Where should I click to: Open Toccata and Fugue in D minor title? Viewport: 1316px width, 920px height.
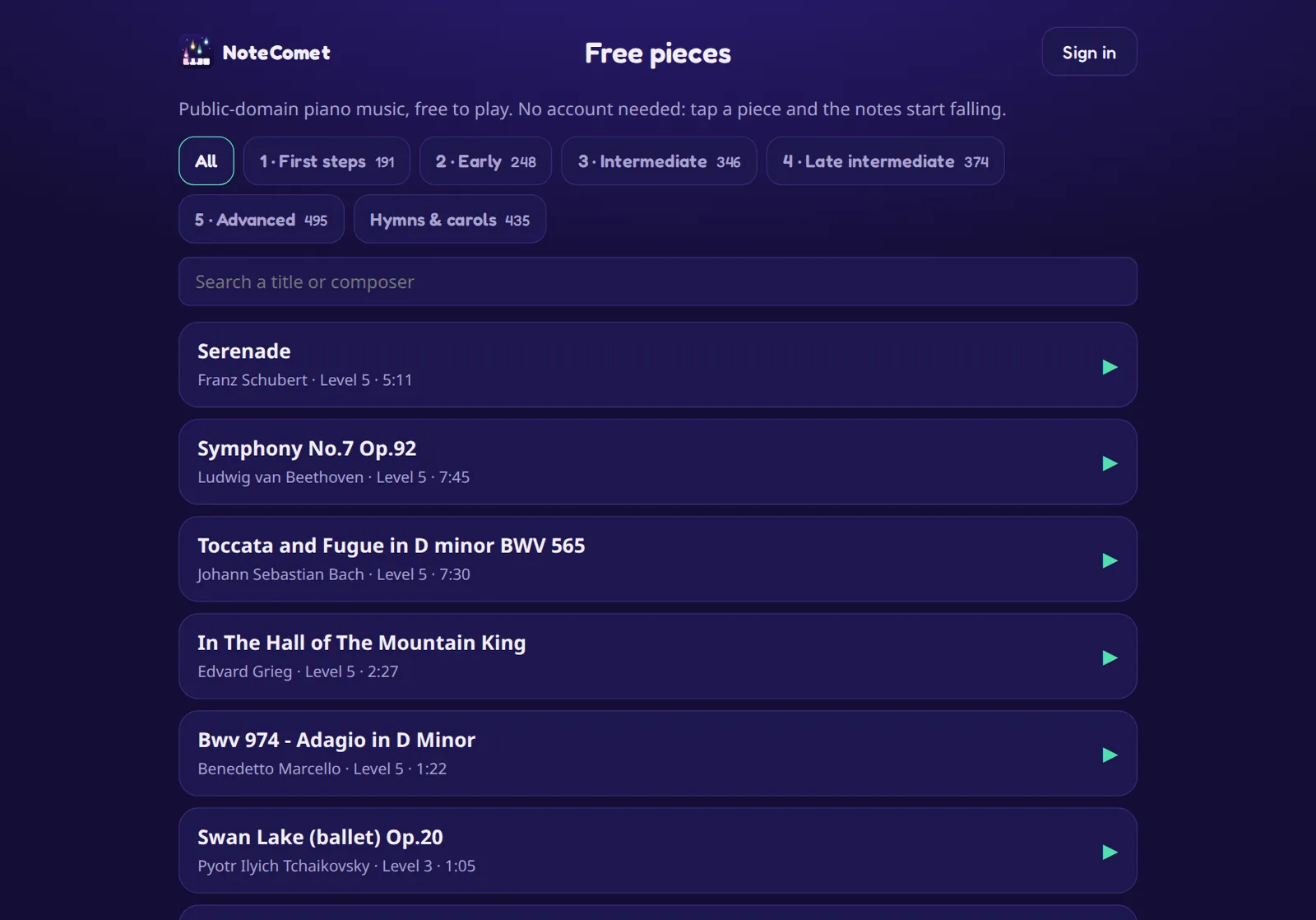tap(391, 546)
